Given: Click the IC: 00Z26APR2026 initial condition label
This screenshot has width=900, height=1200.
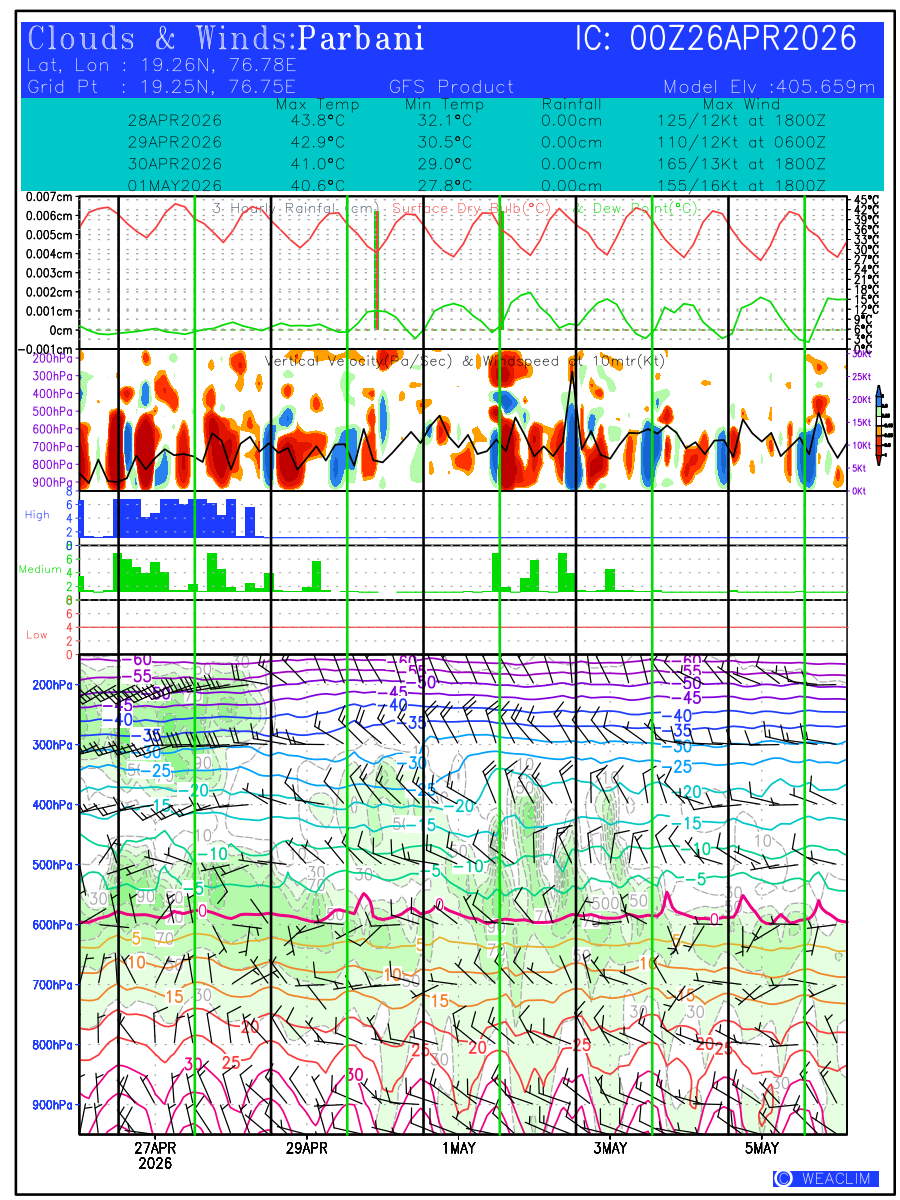Looking at the screenshot, I should click(x=716, y=39).
